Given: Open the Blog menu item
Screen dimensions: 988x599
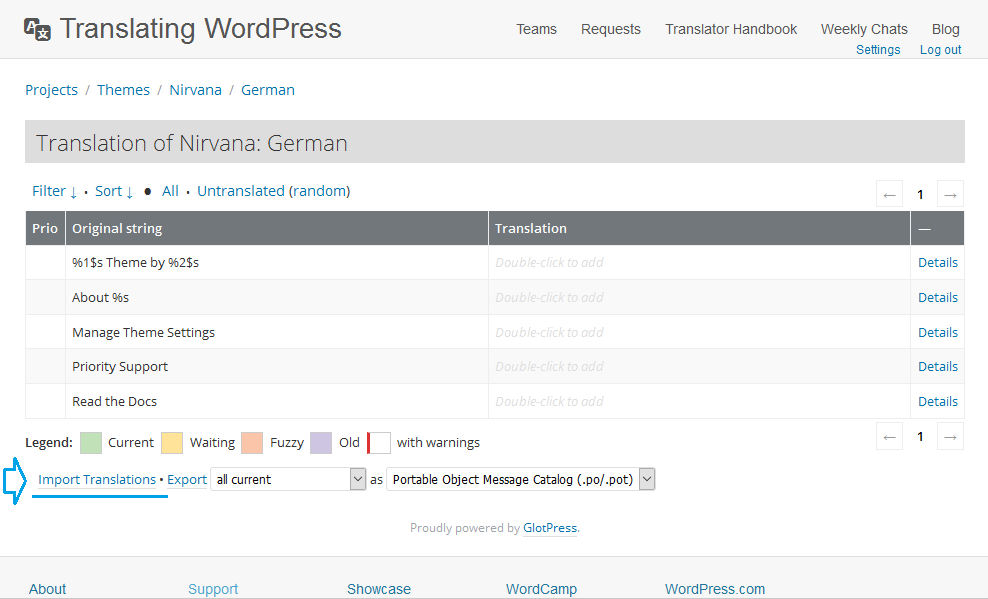Looking at the screenshot, I should 945,29.
